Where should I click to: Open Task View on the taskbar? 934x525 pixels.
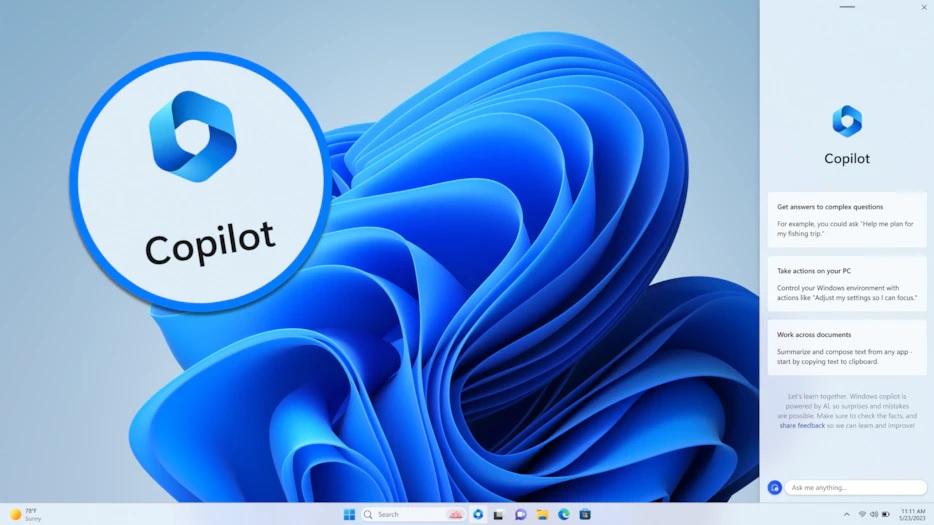[498, 514]
